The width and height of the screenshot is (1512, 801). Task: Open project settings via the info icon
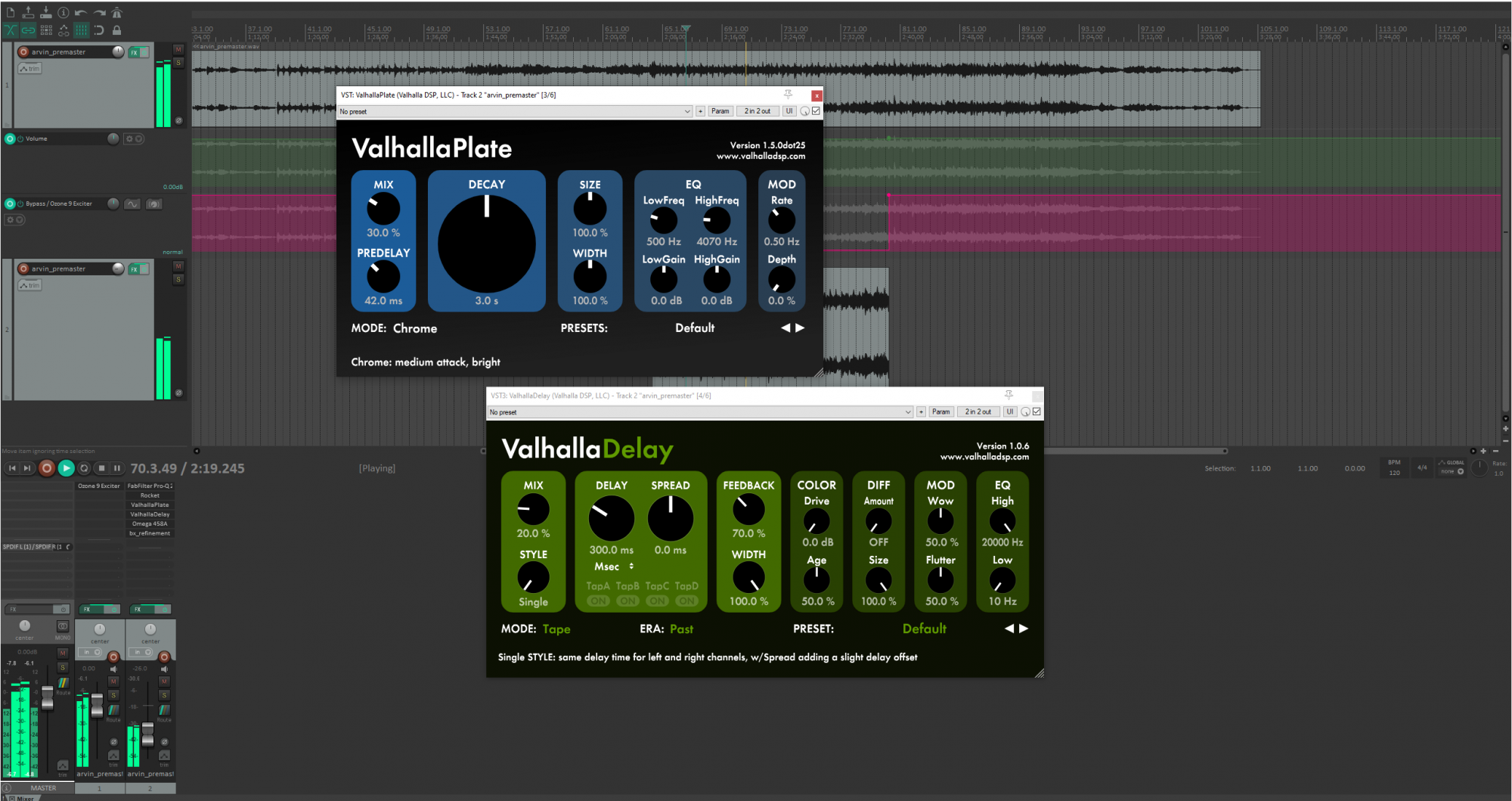coord(63,12)
